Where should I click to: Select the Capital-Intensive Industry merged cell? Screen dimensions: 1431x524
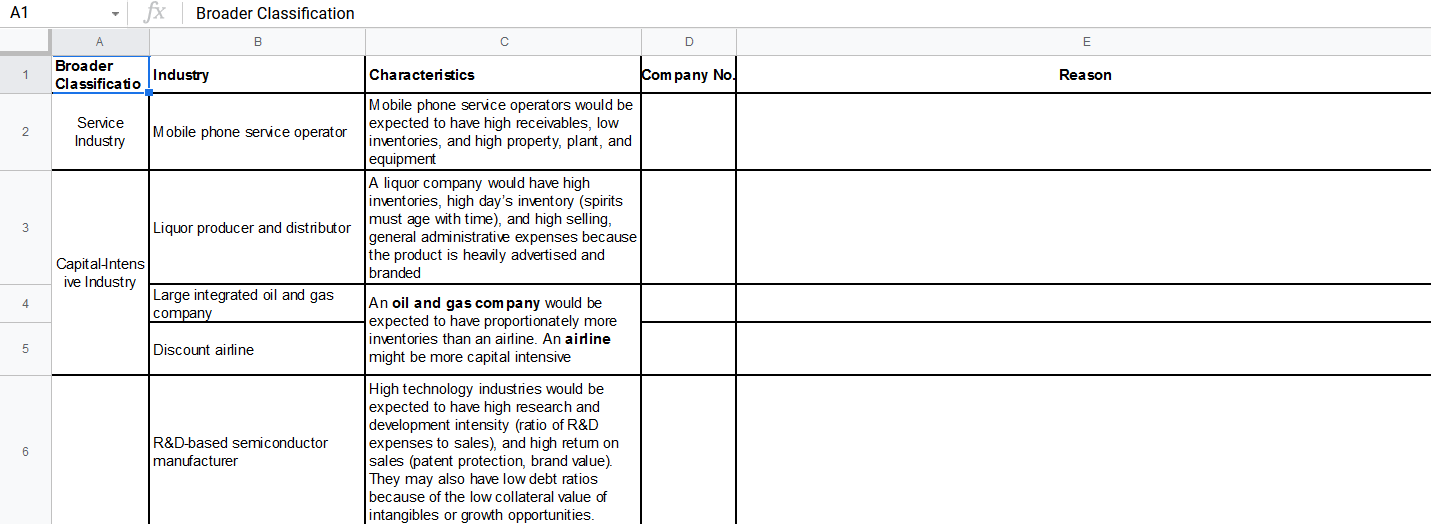[100, 273]
